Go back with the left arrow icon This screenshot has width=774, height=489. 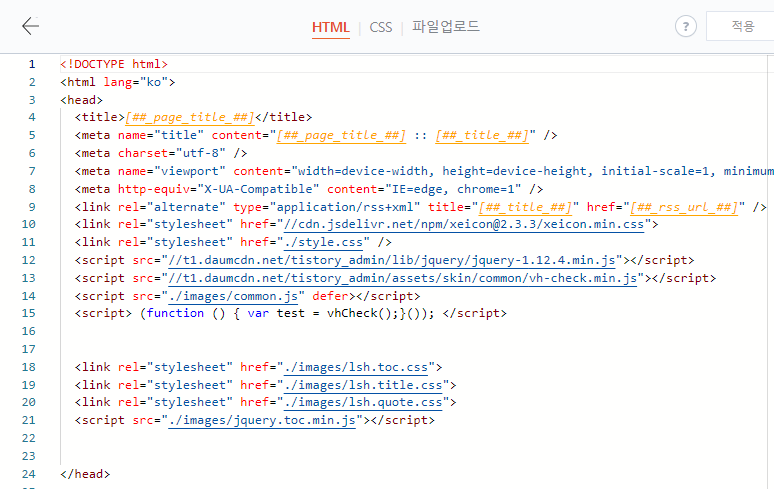31,26
